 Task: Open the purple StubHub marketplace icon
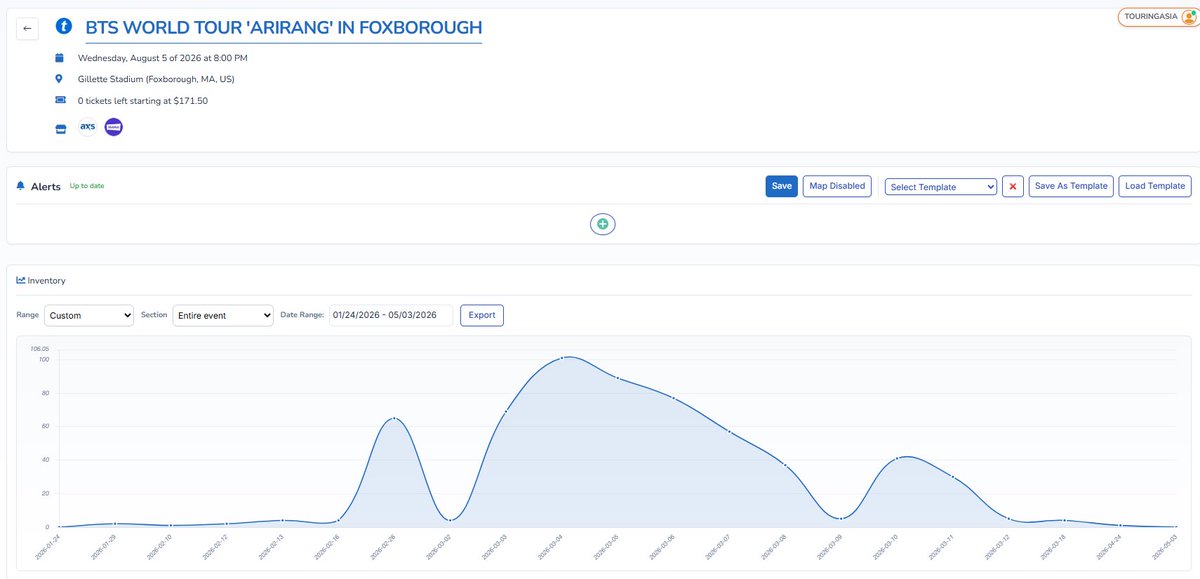click(x=114, y=127)
